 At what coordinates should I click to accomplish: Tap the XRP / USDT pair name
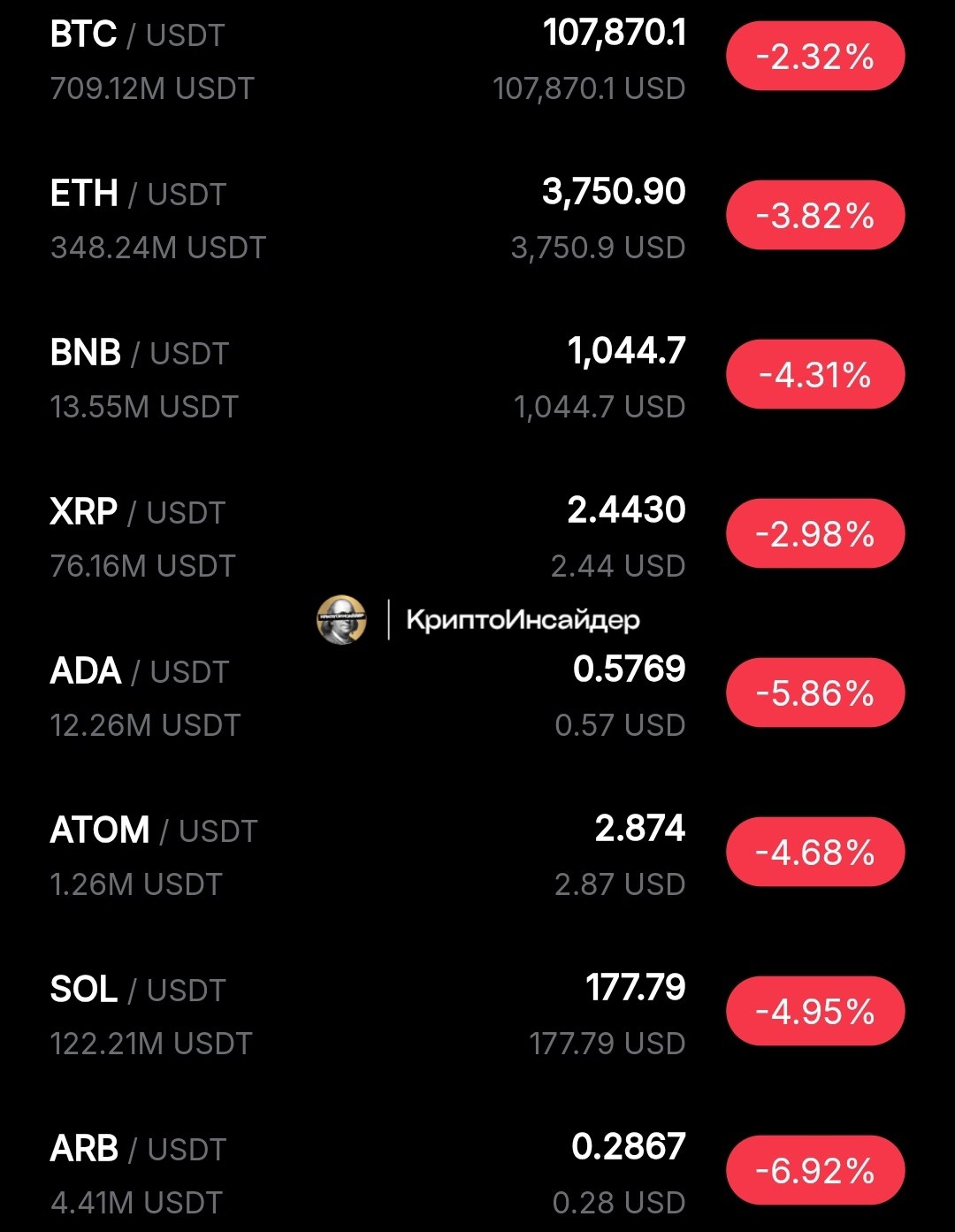point(138,513)
